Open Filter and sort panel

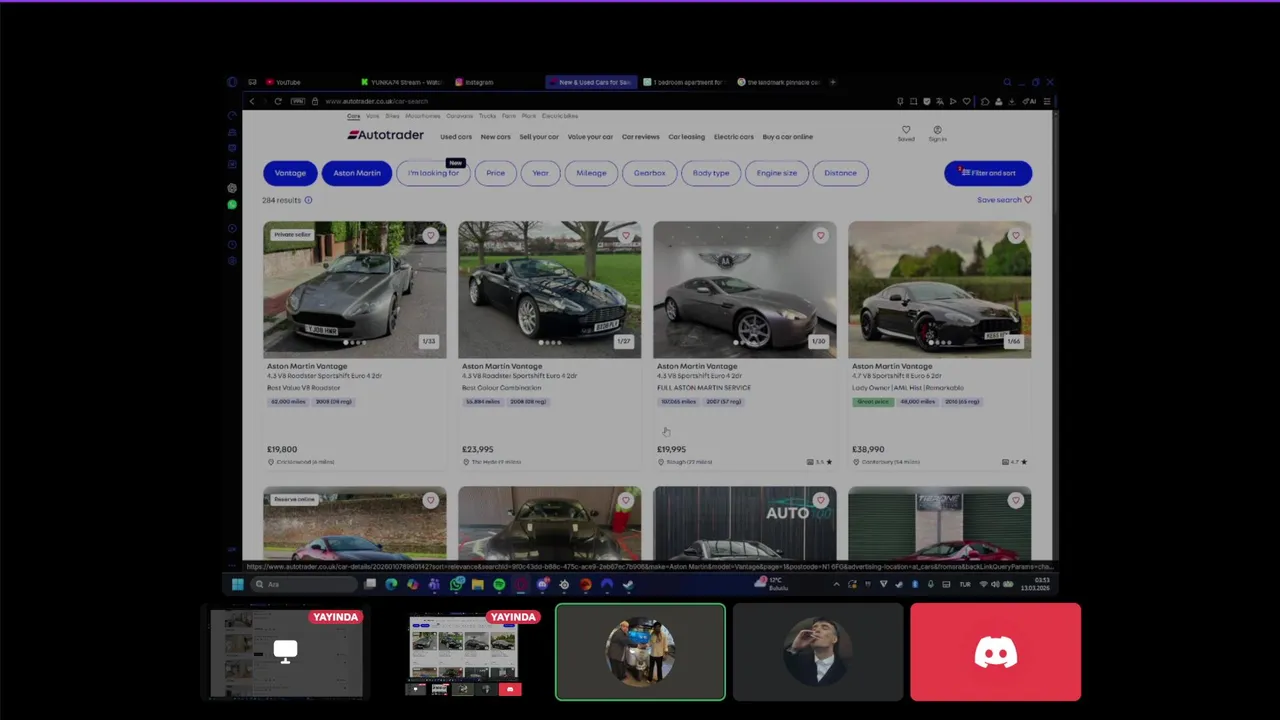coord(988,173)
